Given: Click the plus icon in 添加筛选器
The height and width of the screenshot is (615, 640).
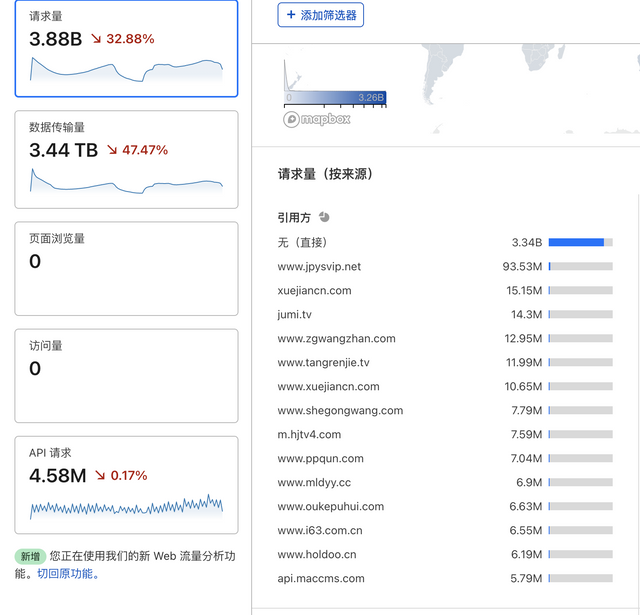Looking at the screenshot, I should (x=291, y=15).
